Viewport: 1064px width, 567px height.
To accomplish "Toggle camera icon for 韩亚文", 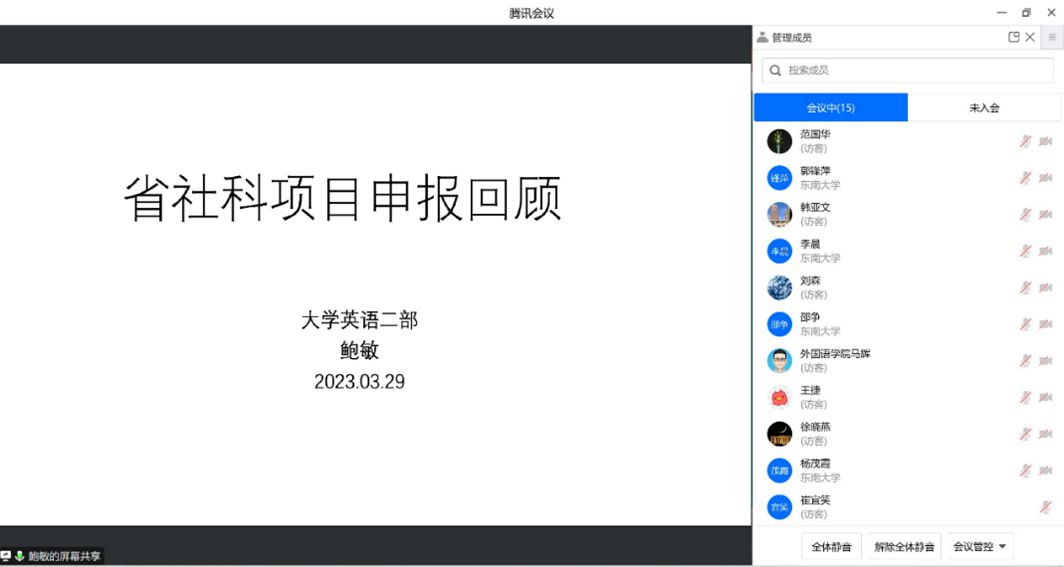I will (x=1046, y=214).
